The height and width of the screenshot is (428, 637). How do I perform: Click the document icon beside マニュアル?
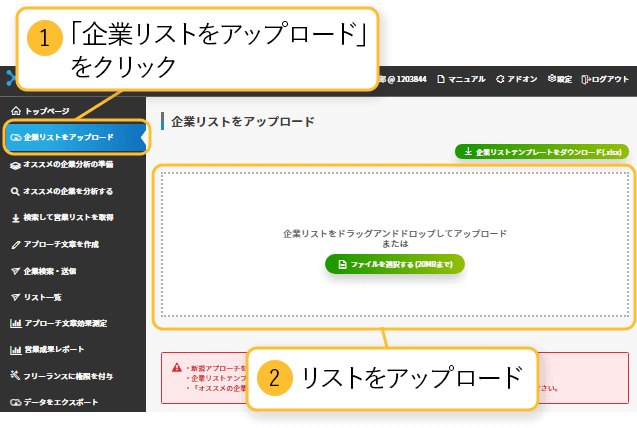point(441,79)
